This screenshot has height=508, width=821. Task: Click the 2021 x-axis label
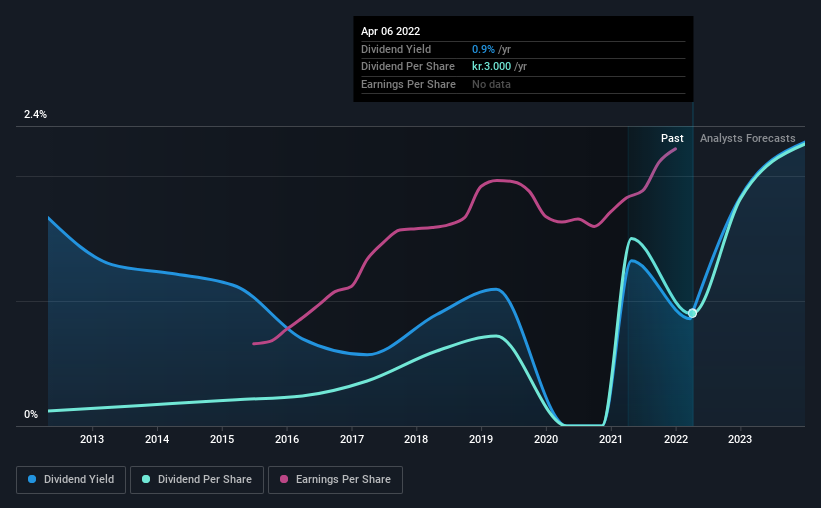(611, 439)
